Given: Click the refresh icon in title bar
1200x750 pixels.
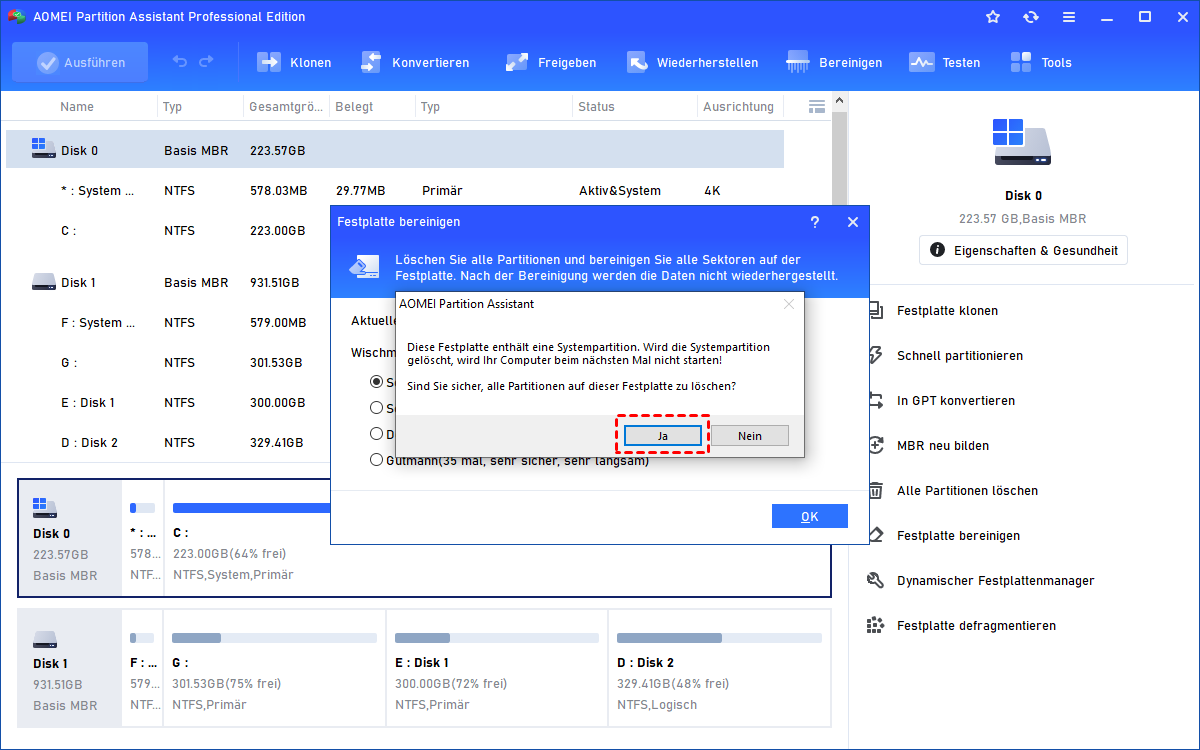Looking at the screenshot, I should [x=1030, y=17].
